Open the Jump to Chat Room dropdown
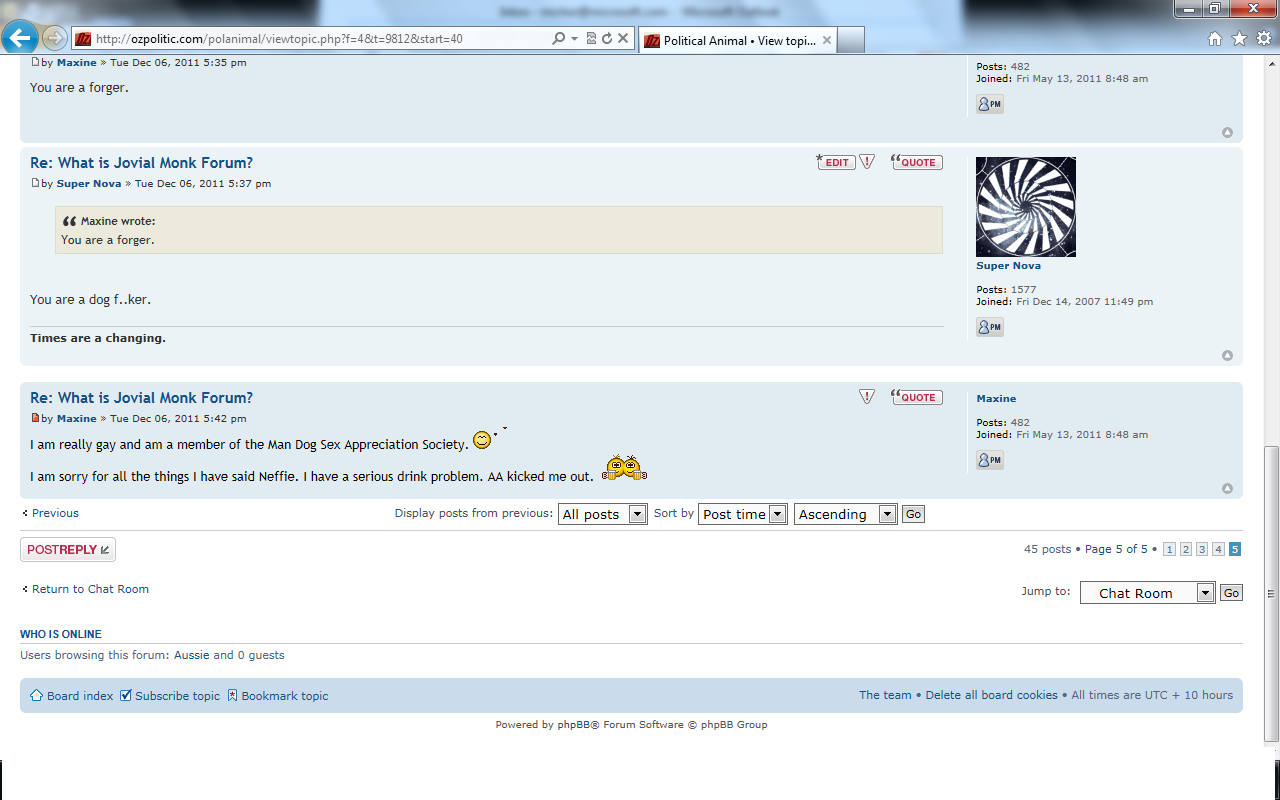 [1147, 593]
